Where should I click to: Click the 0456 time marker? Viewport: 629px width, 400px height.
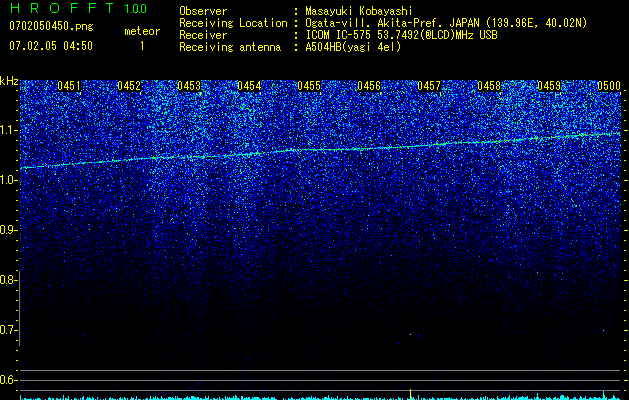pyautogui.click(x=369, y=86)
